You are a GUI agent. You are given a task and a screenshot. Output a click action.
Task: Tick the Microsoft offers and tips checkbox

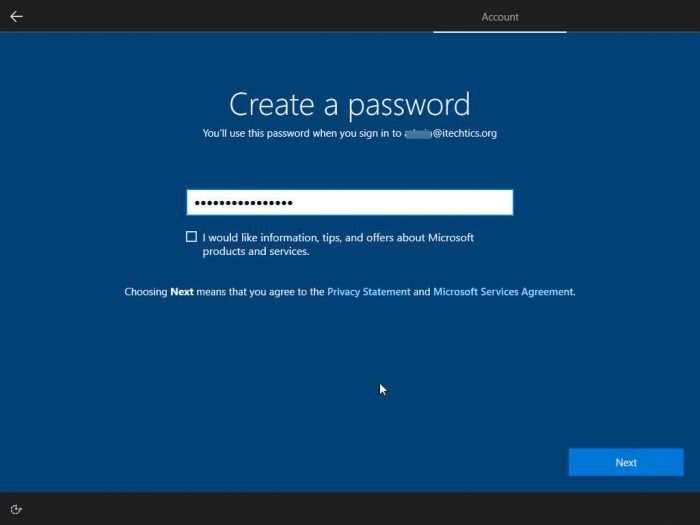click(191, 237)
